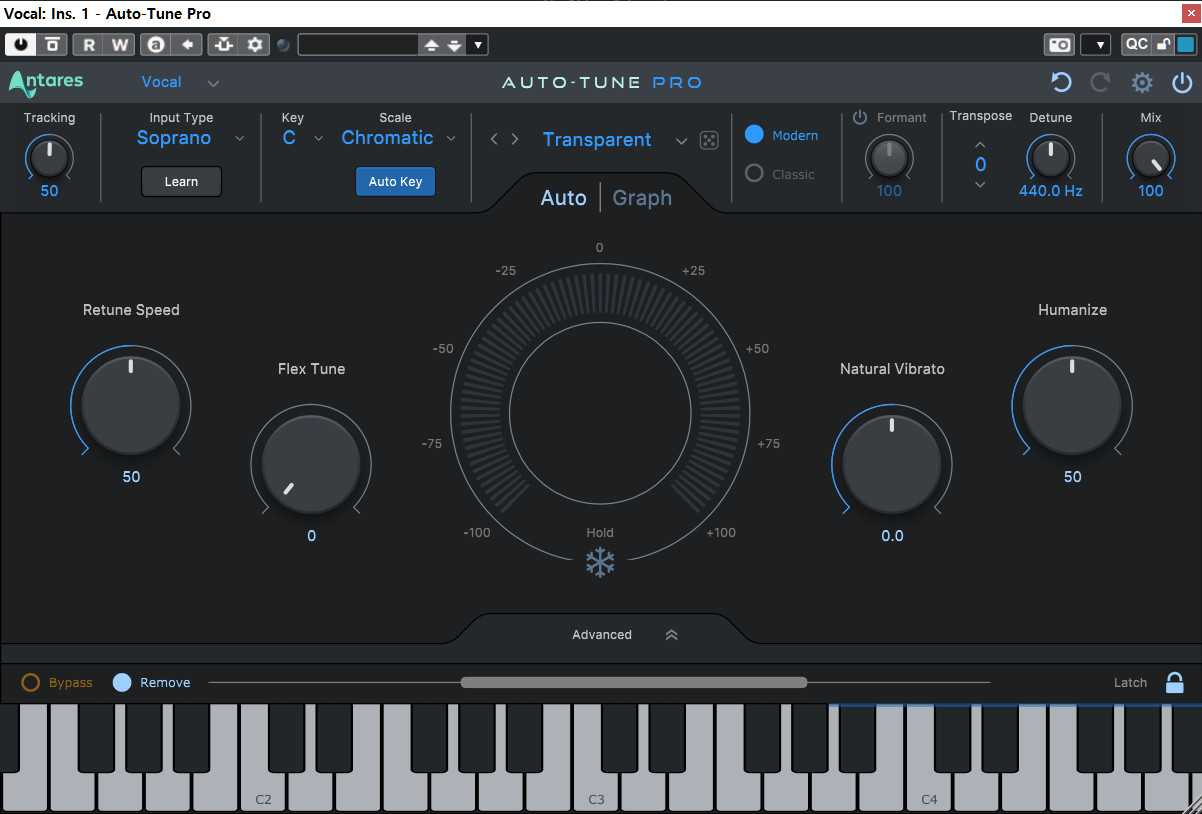Click the Natural Vibrato value 0.0
The width and height of the screenshot is (1202, 814).
point(892,536)
